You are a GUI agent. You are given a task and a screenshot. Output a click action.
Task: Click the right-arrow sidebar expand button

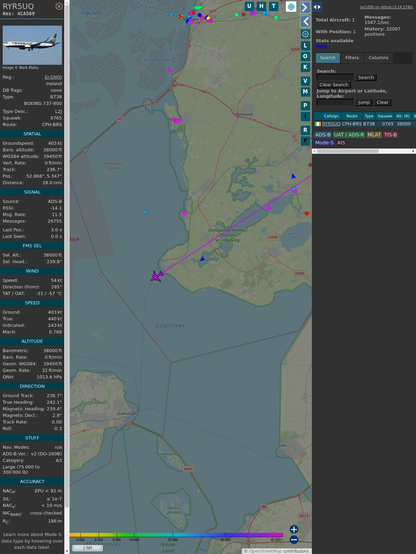point(305,7)
